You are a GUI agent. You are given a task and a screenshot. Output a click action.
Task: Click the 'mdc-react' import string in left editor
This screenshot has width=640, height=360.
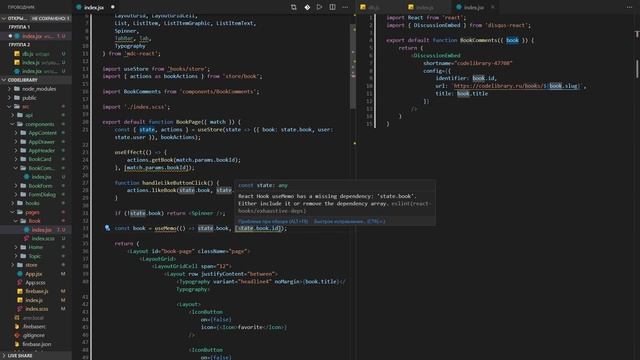click(x=142, y=53)
